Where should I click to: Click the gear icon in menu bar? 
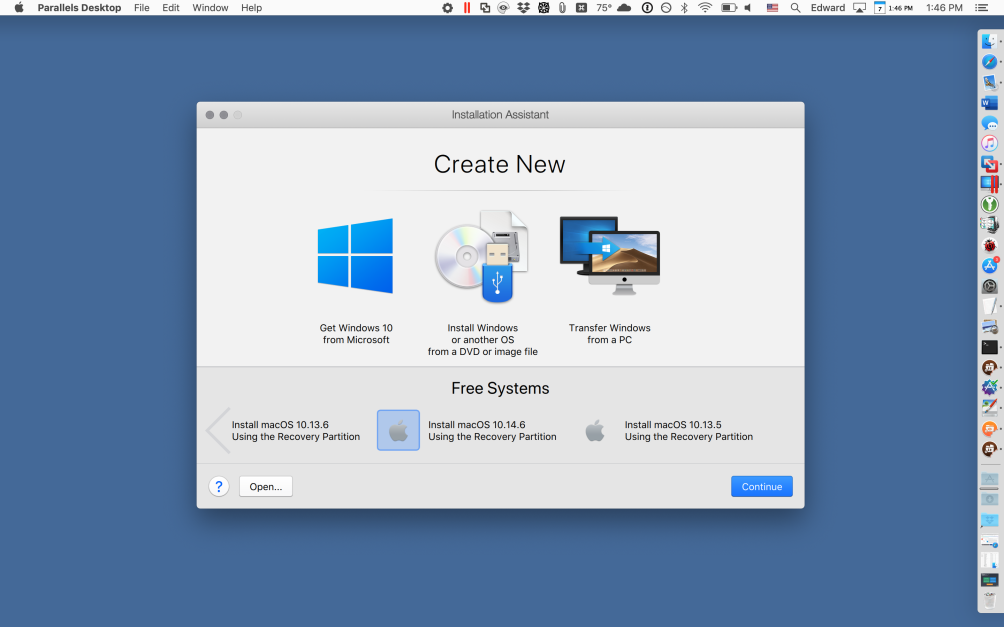coord(447,8)
